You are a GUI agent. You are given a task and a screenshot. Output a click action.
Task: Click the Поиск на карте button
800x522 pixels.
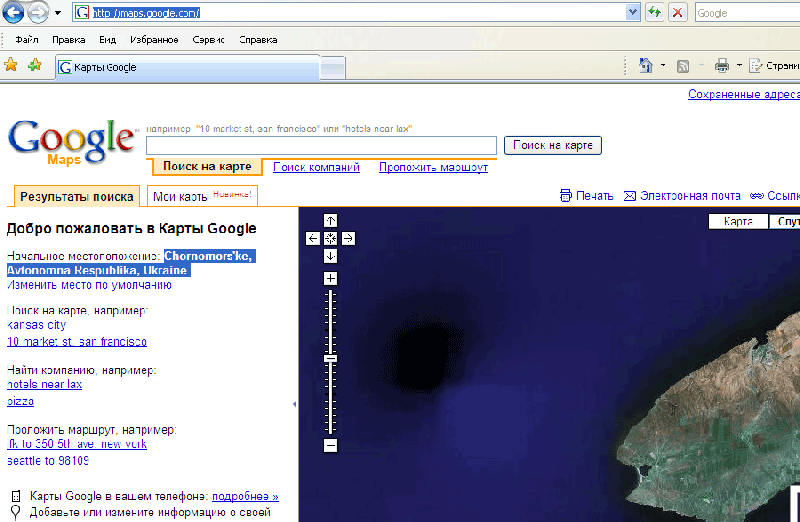552,146
